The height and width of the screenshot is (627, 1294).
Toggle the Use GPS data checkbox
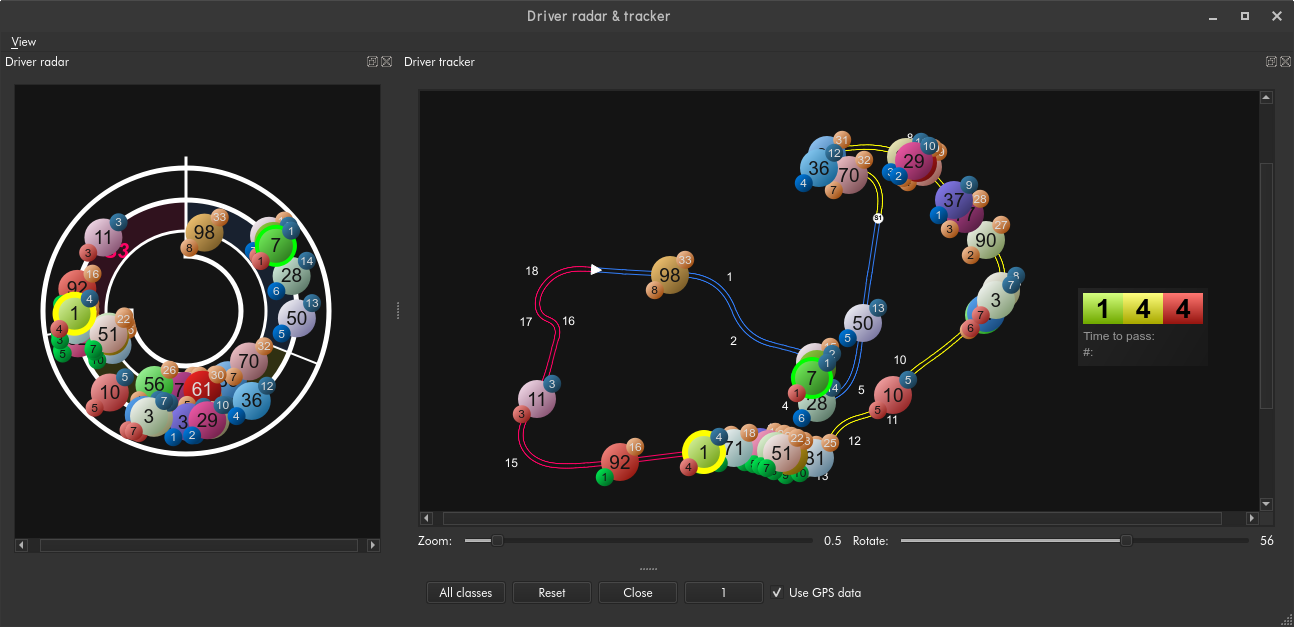777,593
